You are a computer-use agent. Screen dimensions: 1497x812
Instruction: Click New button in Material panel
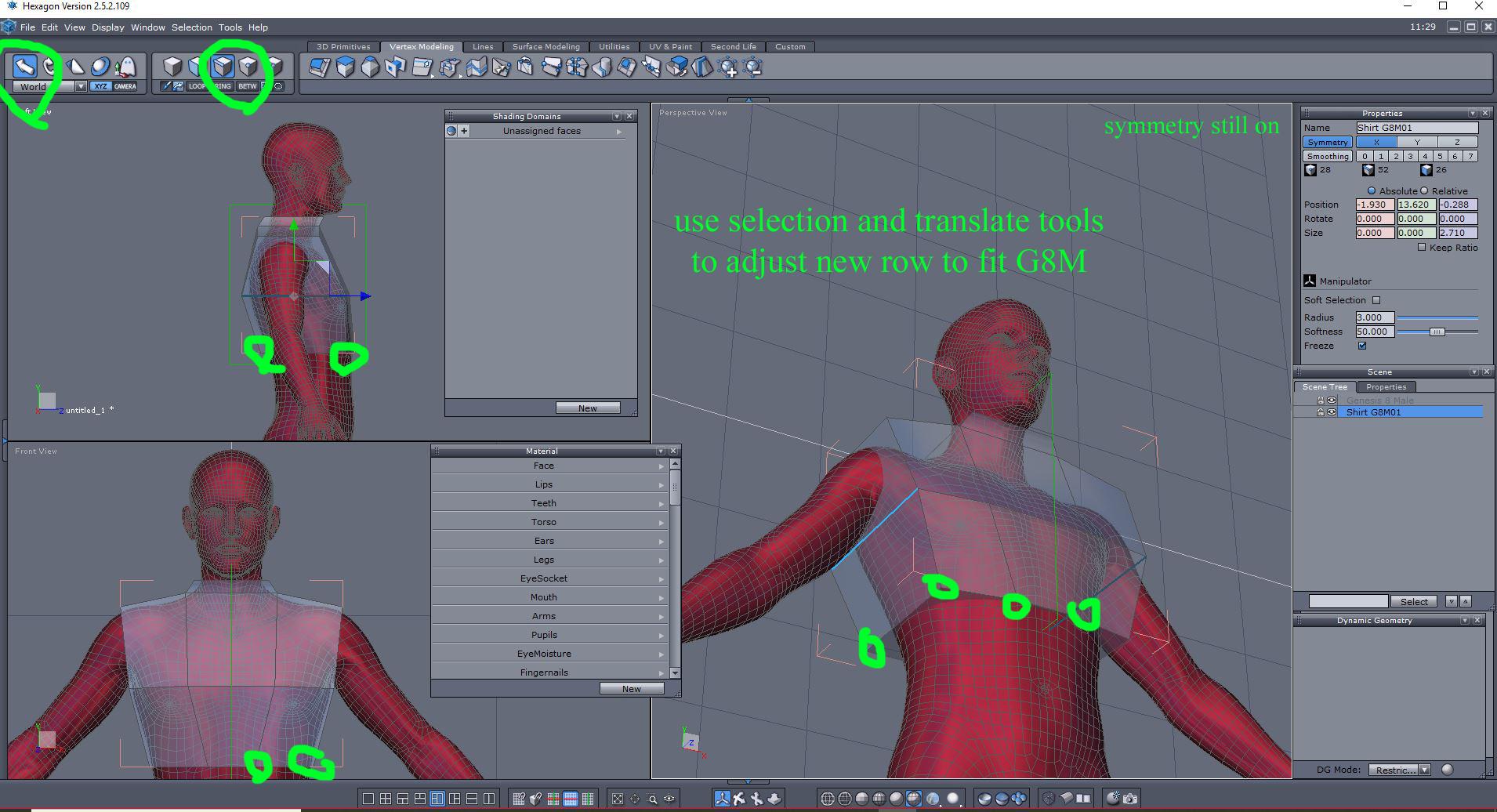coord(632,689)
